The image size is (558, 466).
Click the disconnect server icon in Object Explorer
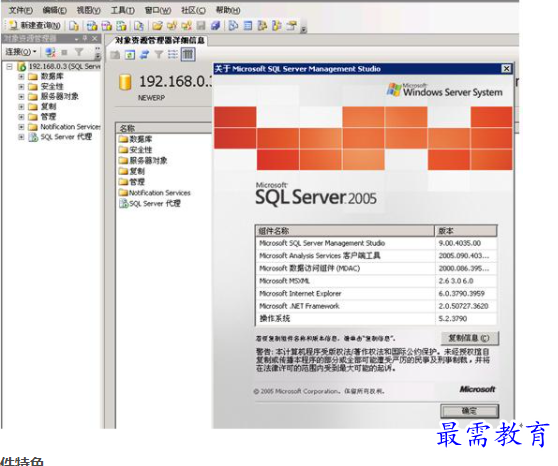pyautogui.click(x=51, y=52)
